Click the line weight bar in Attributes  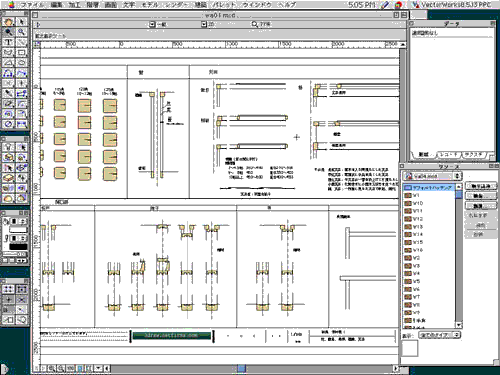15,254
